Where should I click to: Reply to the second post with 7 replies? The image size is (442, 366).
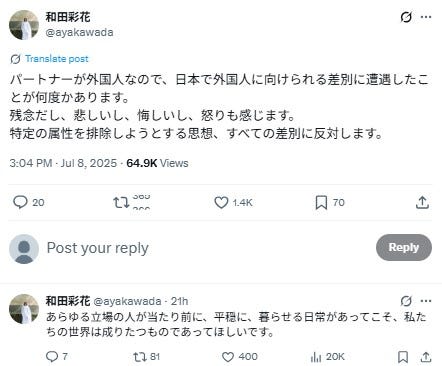[x=52, y=357]
